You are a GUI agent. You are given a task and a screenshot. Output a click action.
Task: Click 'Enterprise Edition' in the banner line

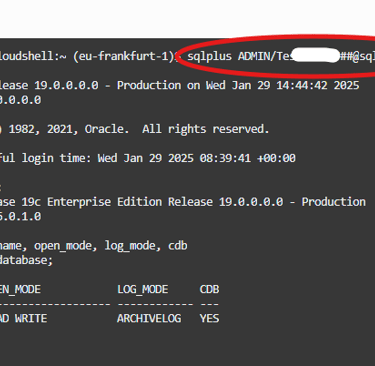104,202
